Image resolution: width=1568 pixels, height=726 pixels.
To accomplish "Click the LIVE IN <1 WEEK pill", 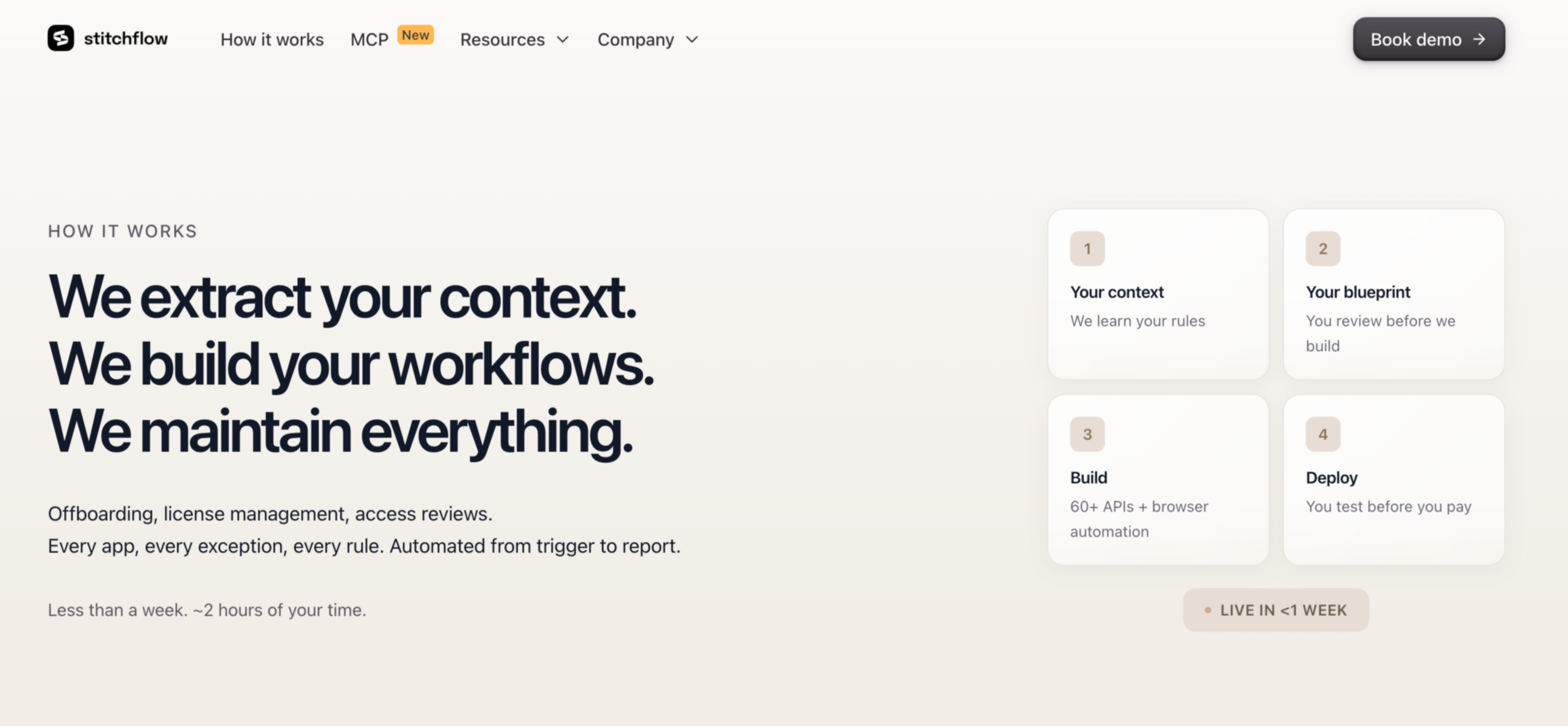I will [x=1276, y=610].
